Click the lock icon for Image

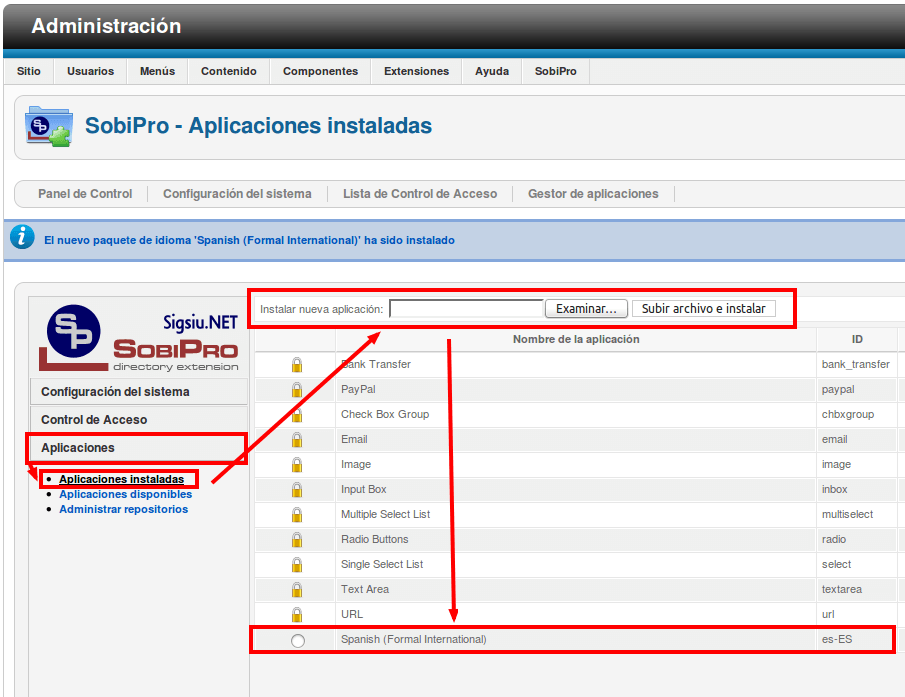tap(297, 464)
